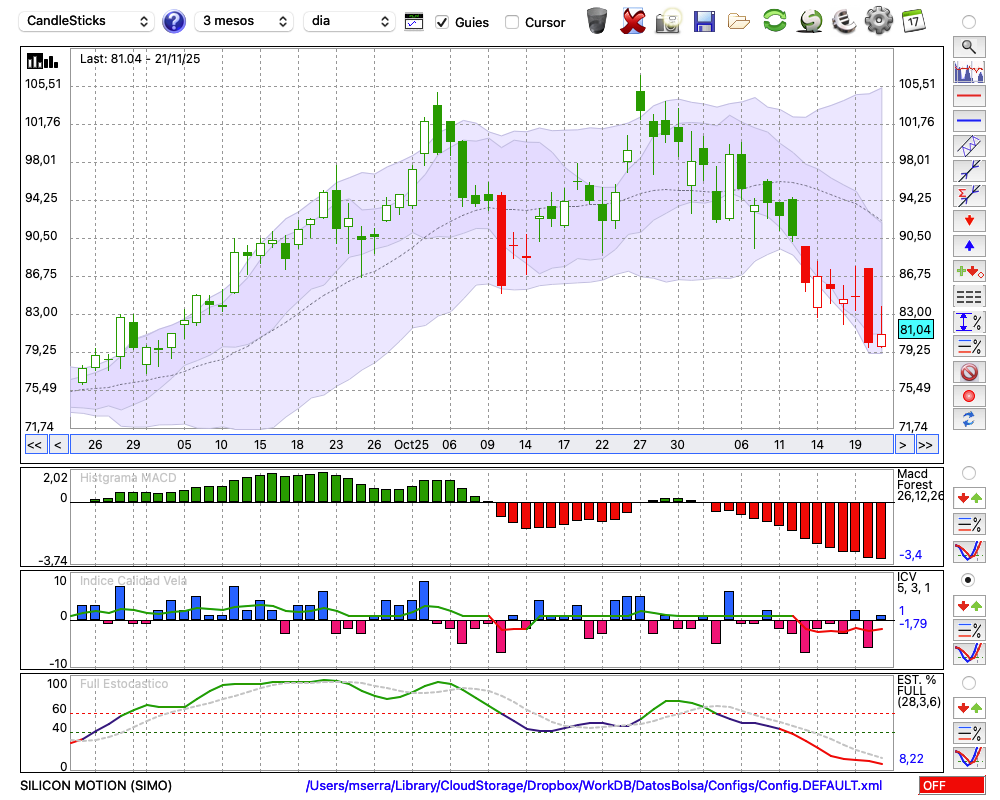Click the green refresh arrows icon
Screen dimensions: 1000x800
point(774,20)
